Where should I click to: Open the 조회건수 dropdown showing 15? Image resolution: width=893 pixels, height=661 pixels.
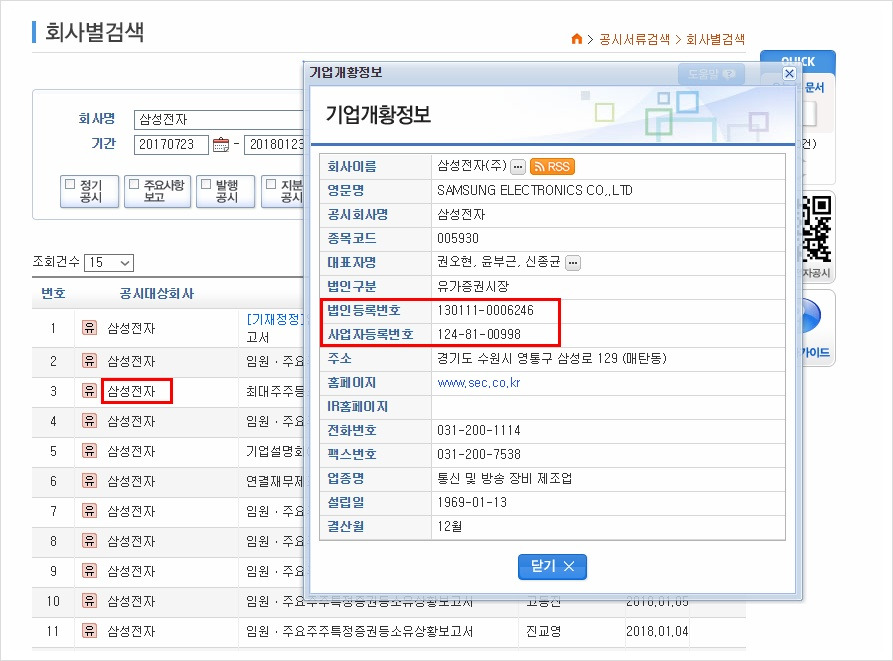109,262
